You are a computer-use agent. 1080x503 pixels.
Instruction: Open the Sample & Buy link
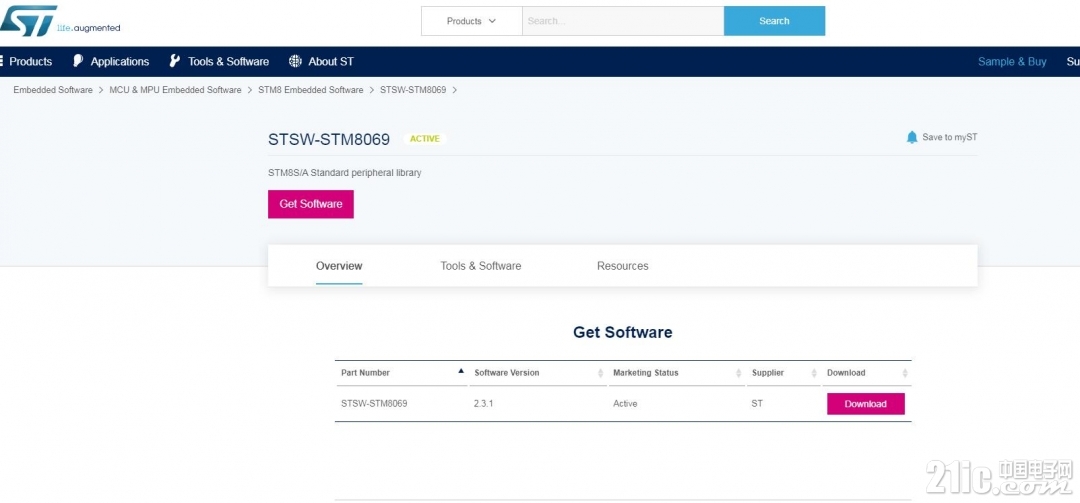pyautogui.click(x=1012, y=61)
